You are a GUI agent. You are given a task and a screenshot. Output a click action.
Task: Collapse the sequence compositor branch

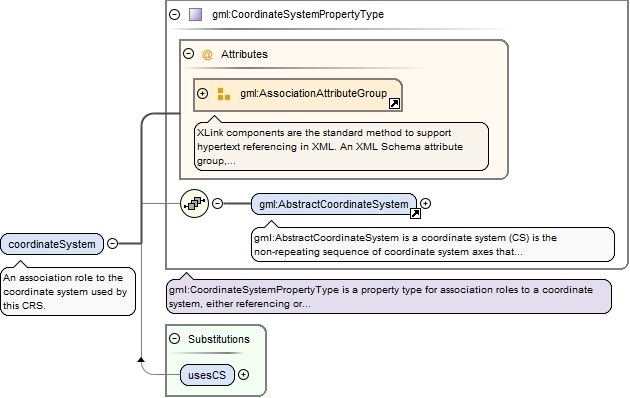pyautogui.click(x=217, y=203)
